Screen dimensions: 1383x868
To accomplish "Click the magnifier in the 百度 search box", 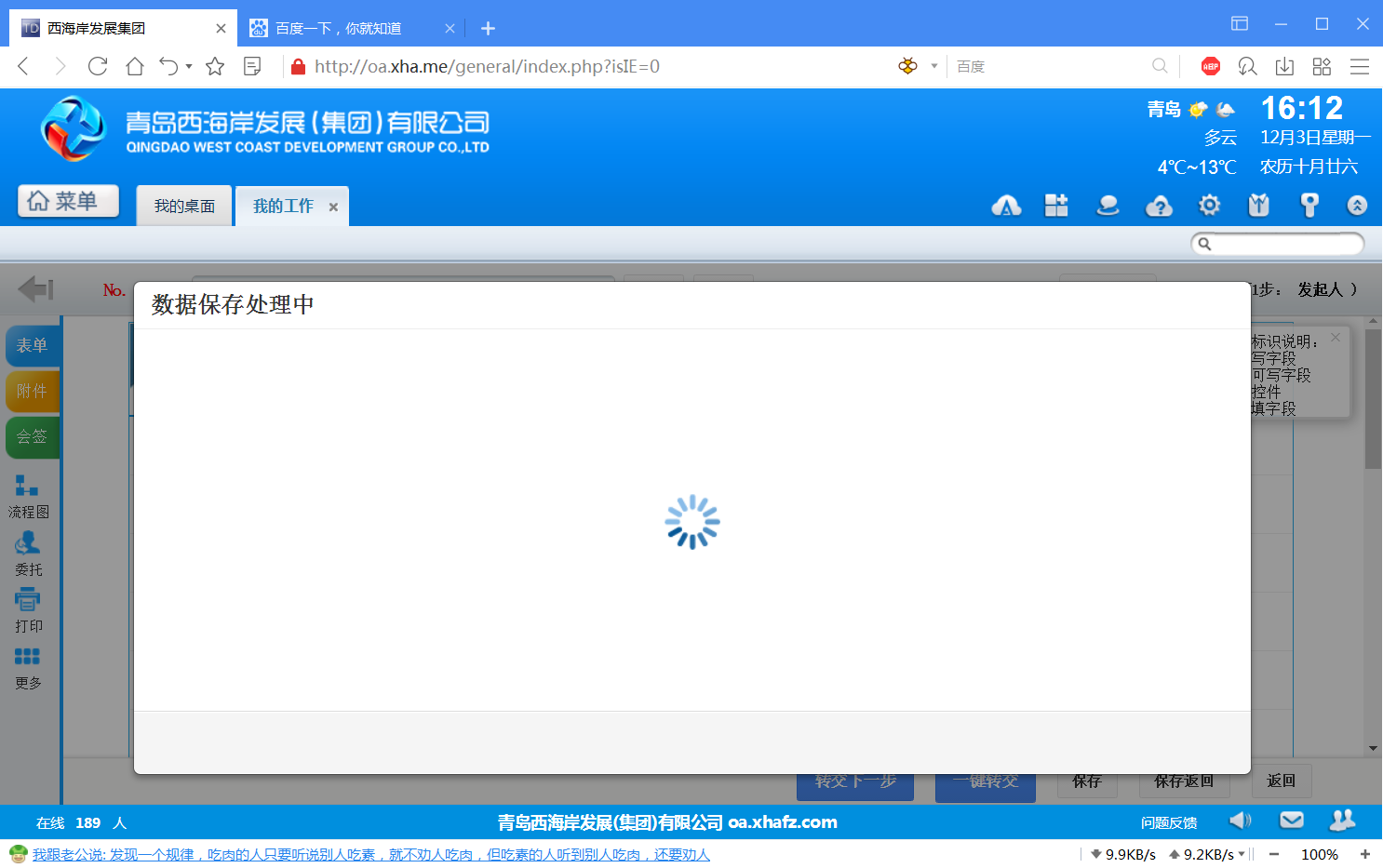I will (1160, 66).
